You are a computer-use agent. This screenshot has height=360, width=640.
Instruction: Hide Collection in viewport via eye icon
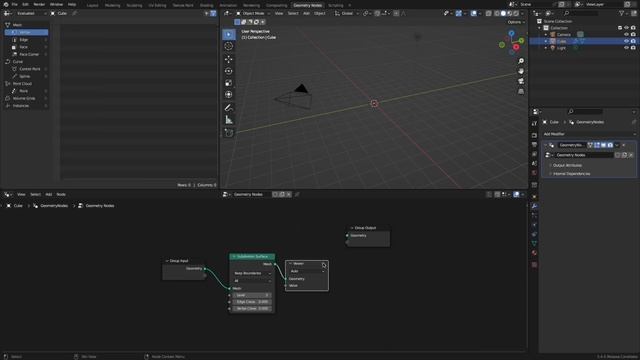coord(626,28)
